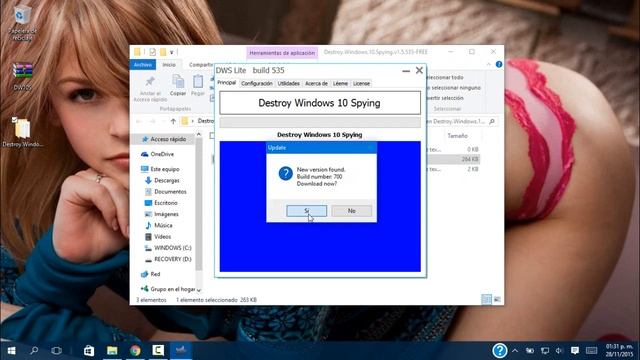The width and height of the screenshot is (640, 360).
Task: Open Herramientas de aplicación ribbon tab
Action: (x=282, y=53)
